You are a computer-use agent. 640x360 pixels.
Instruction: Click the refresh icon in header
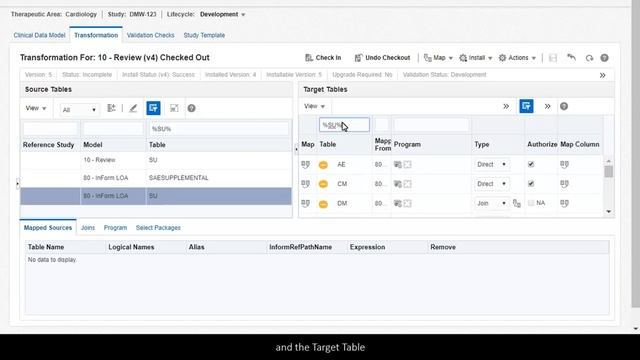[589, 58]
